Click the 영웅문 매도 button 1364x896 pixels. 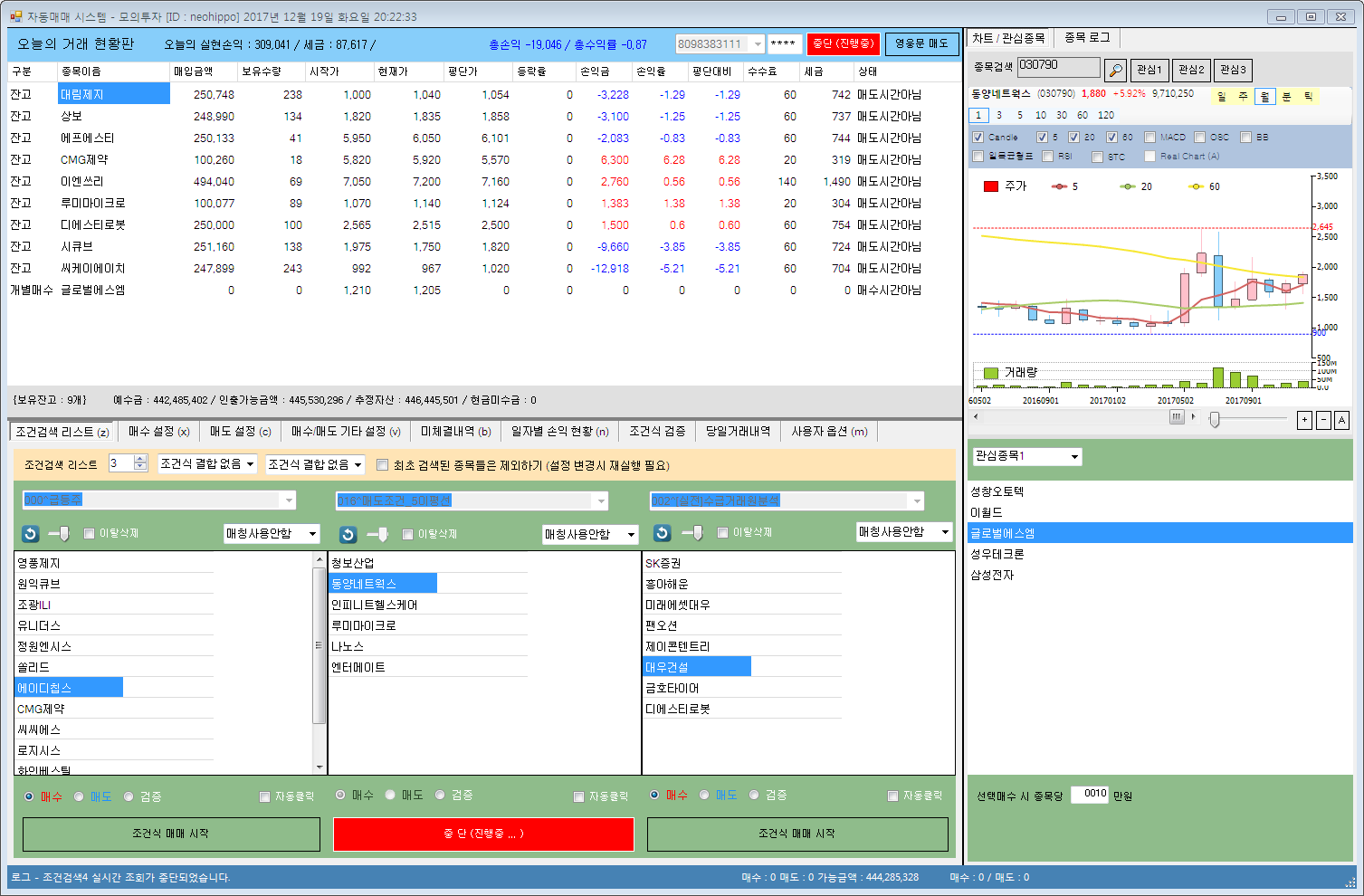921,43
